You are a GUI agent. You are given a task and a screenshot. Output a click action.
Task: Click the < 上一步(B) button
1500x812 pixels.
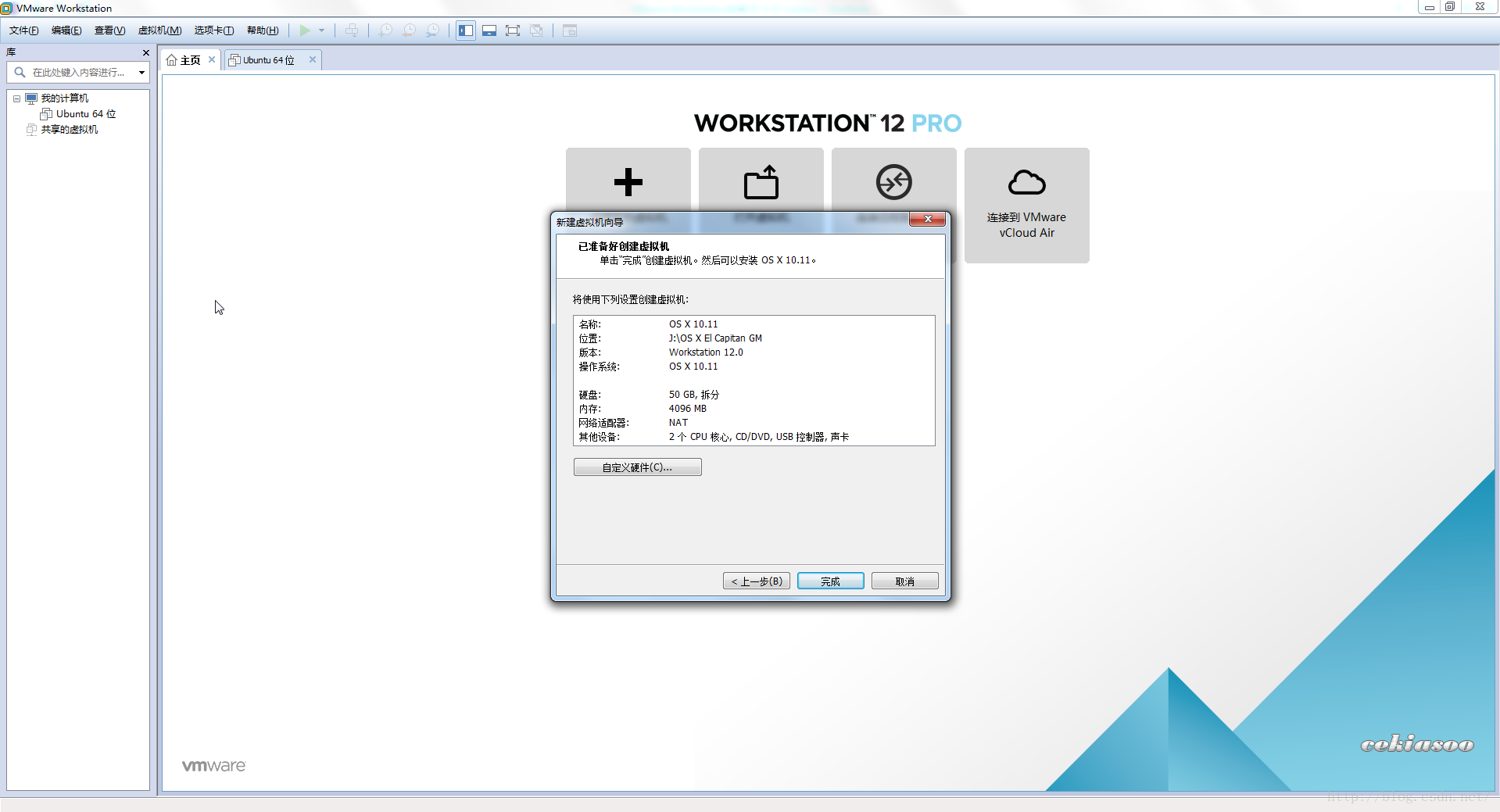pos(756,581)
